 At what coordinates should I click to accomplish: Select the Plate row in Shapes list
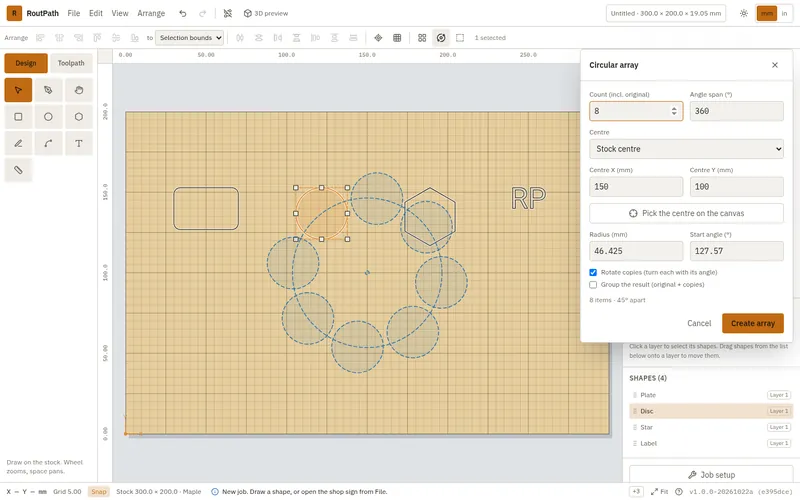[711, 395]
